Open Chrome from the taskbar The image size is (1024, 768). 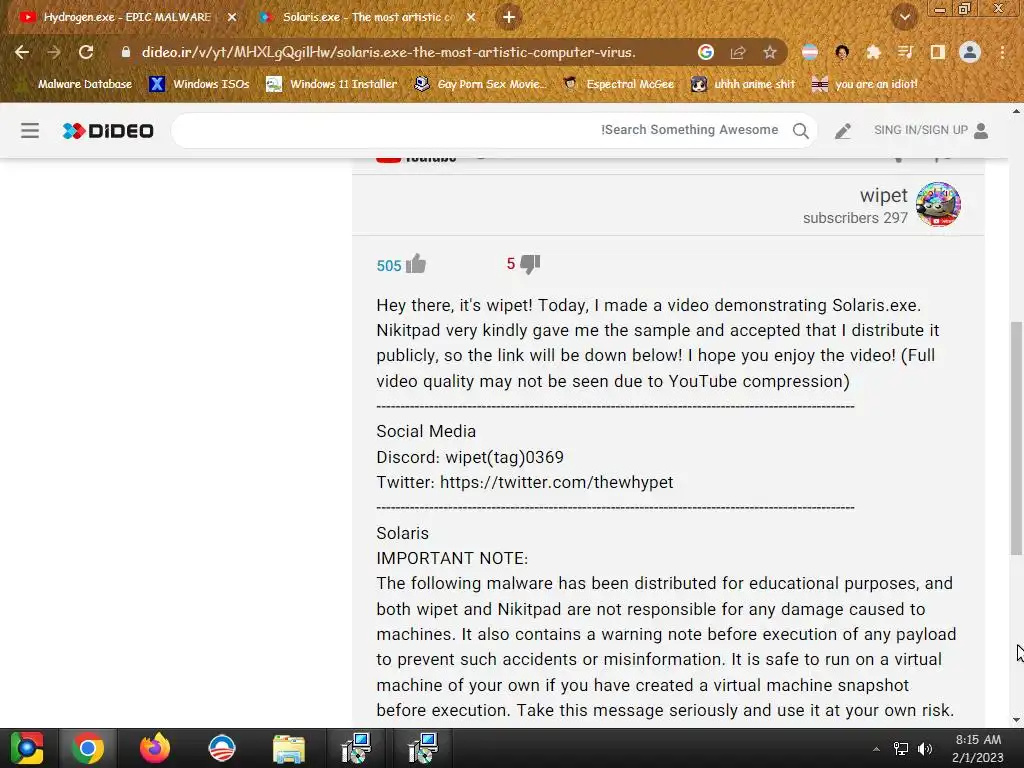(x=88, y=748)
